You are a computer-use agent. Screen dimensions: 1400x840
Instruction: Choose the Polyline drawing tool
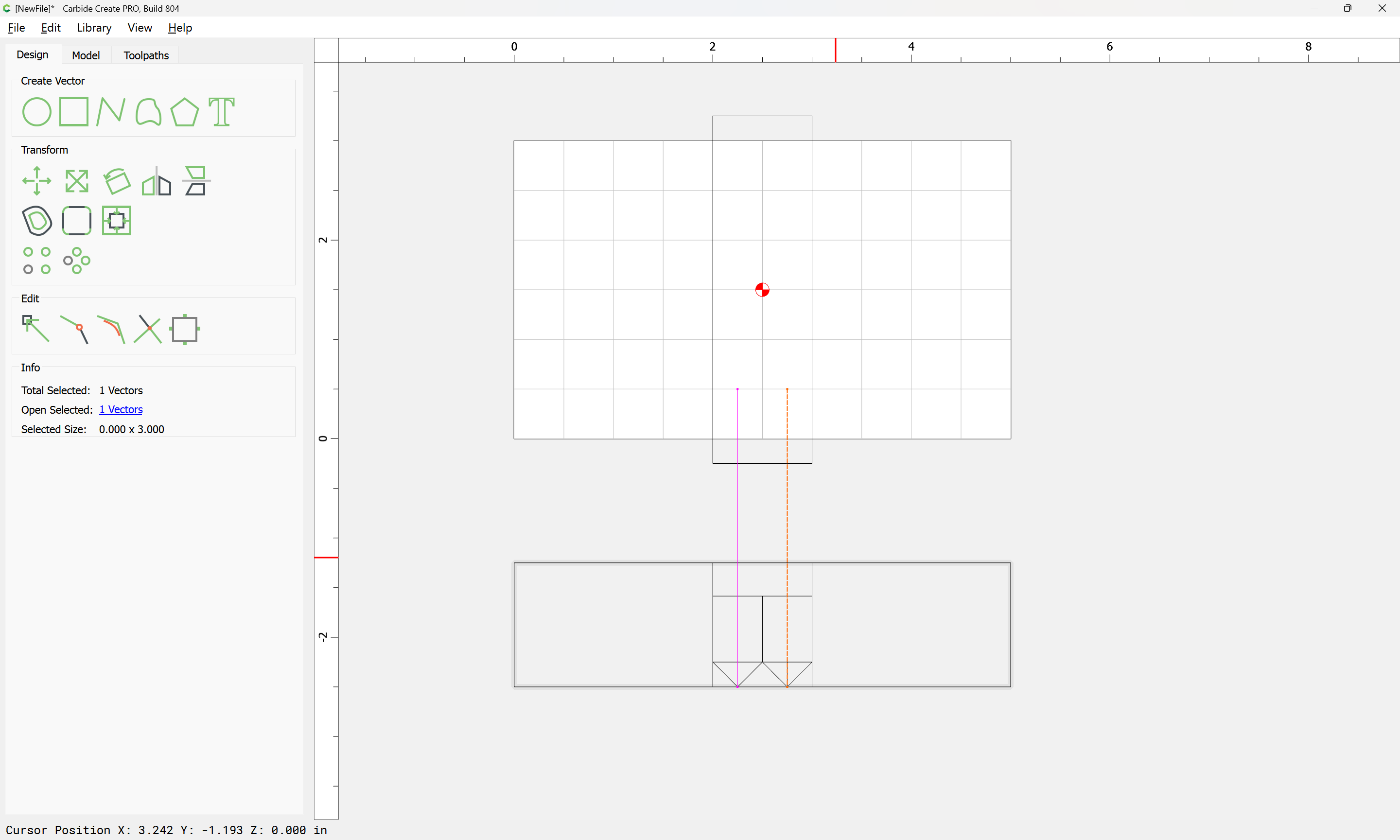coord(110,111)
